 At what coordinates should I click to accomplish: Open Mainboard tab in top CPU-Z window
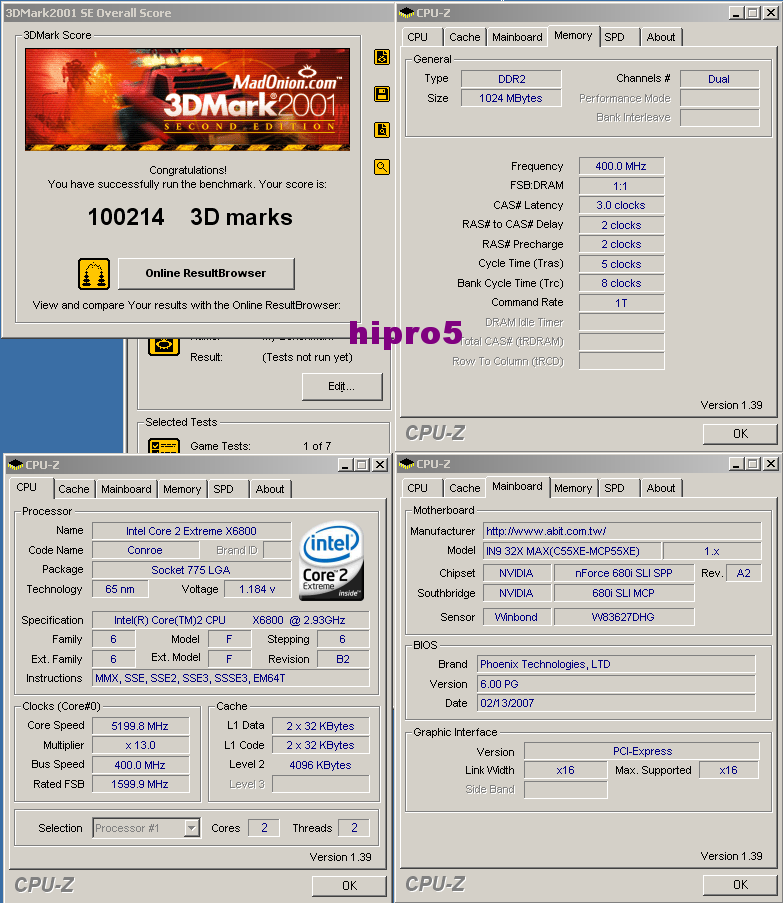[517, 37]
